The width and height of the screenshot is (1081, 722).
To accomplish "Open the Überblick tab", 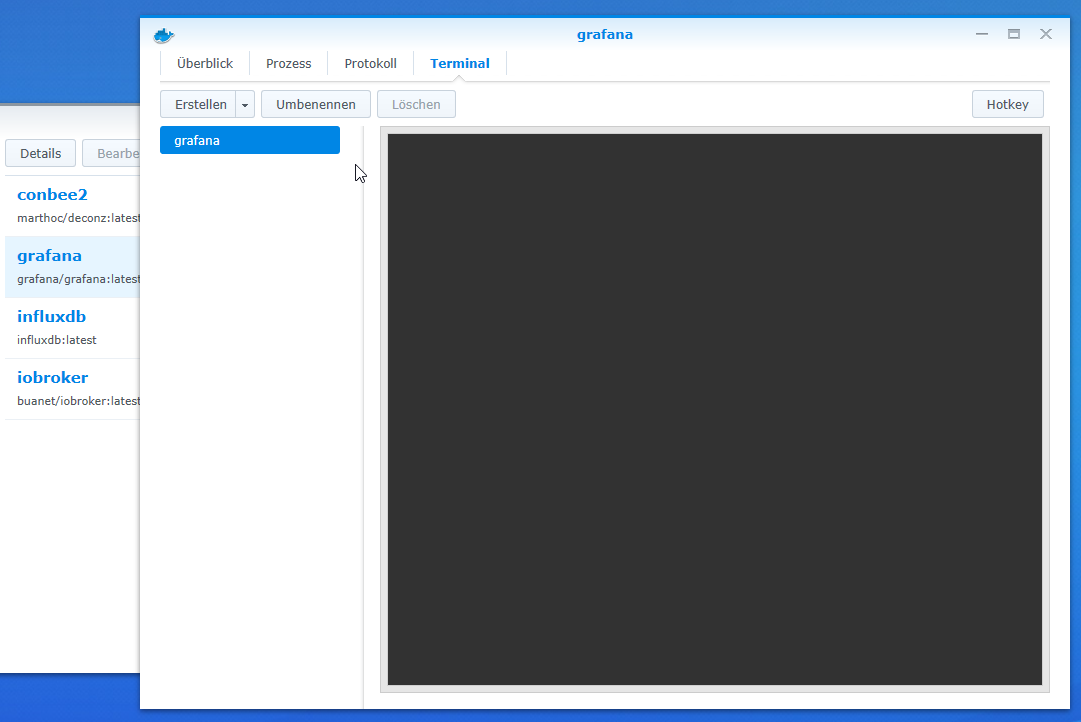I will click(x=205, y=63).
